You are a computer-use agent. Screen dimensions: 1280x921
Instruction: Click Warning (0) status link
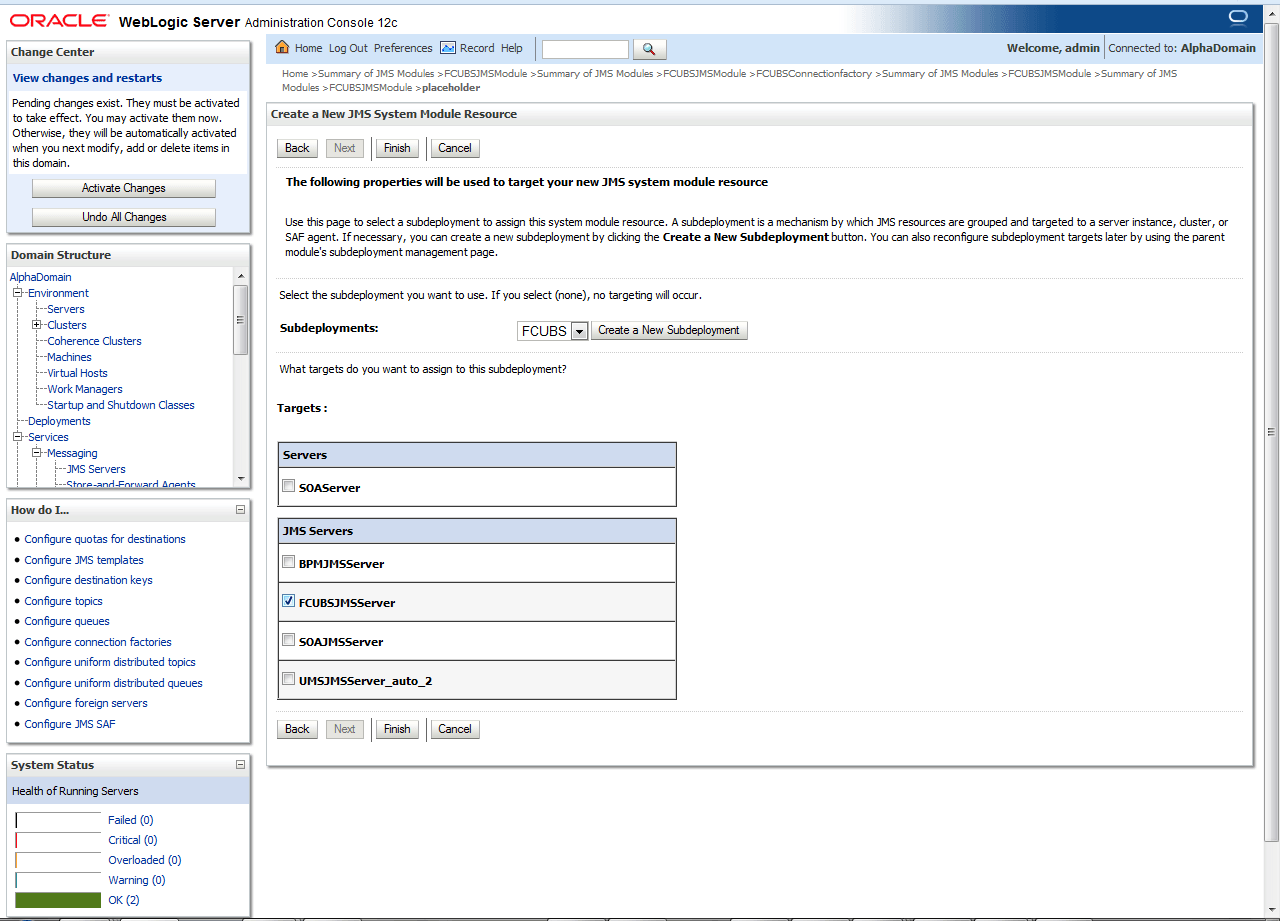coord(135,880)
